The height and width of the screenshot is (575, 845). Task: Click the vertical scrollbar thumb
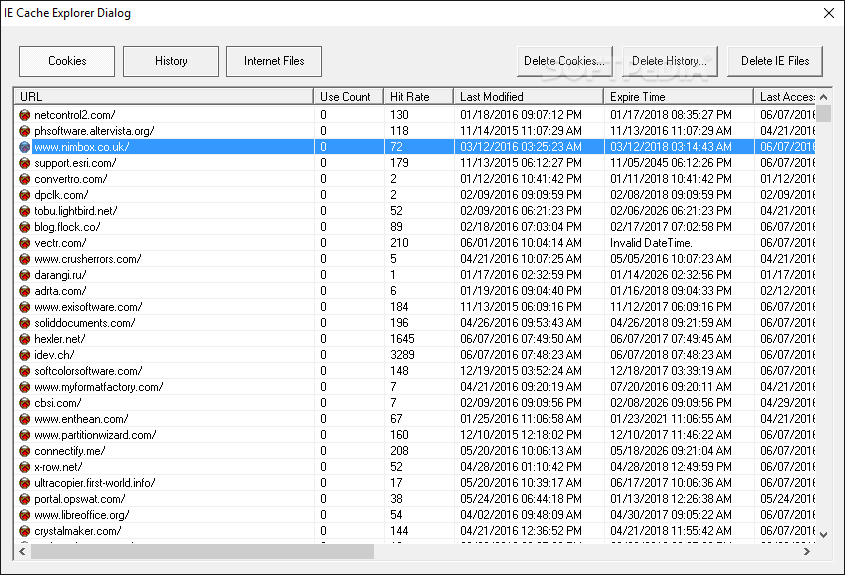coord(823,114)
